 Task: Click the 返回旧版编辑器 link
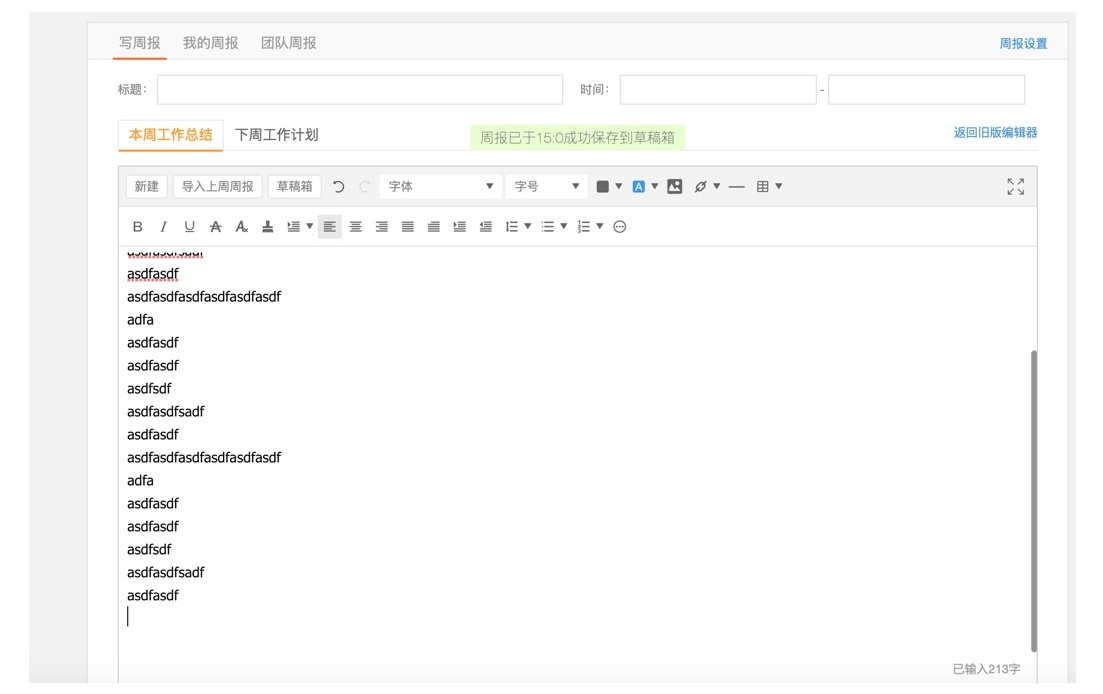pos(995,132)
